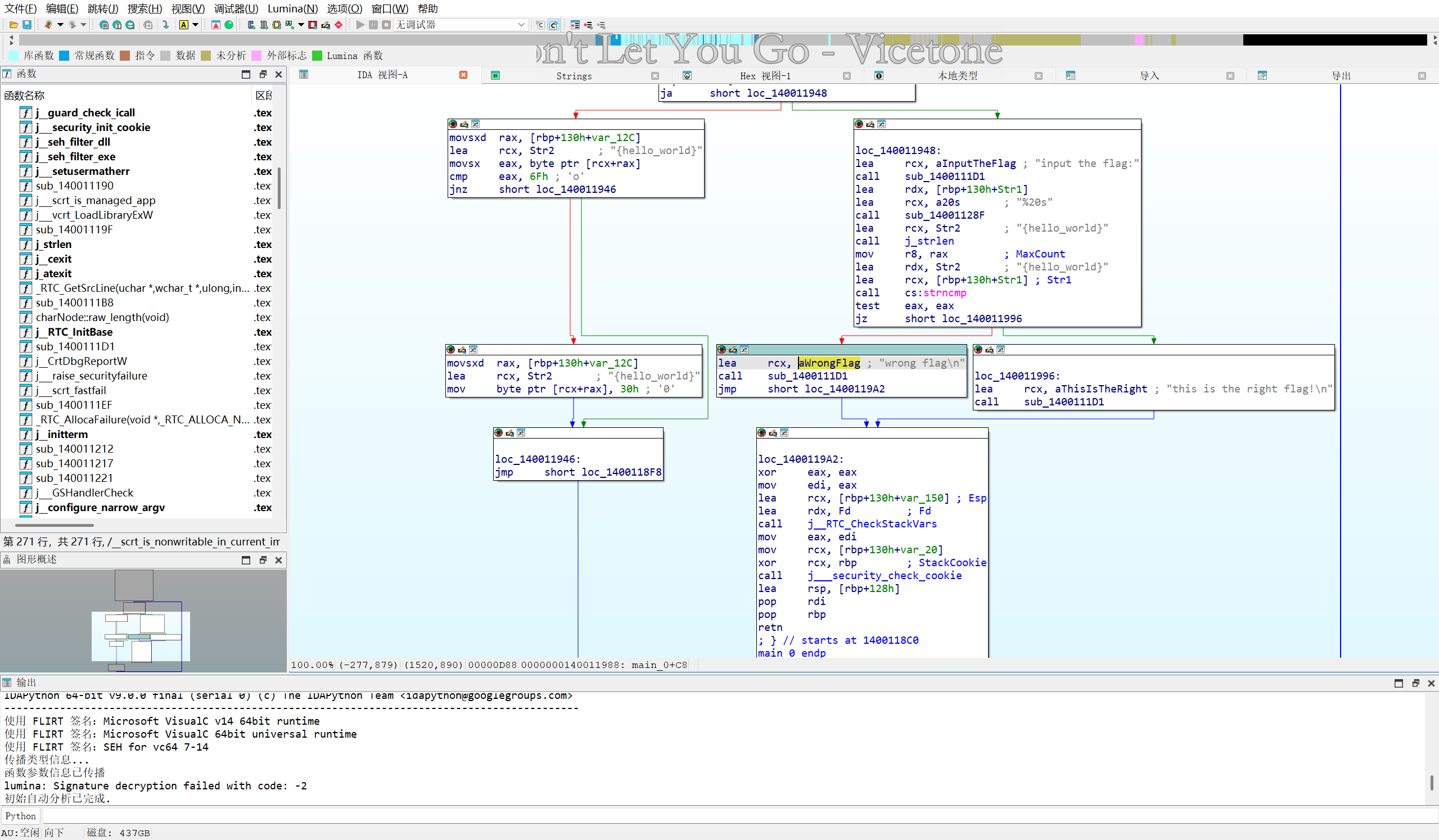Screen dimensions: 1439x840
Task: Open the debugger selection dropdown
Action: click(x=521, y=25)
